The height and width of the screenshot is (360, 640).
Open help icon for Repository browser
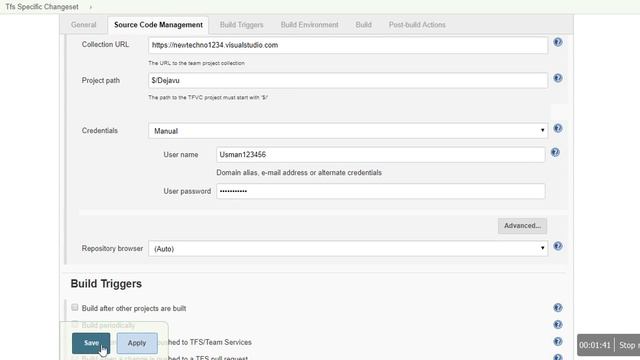(x=558, y=246)
